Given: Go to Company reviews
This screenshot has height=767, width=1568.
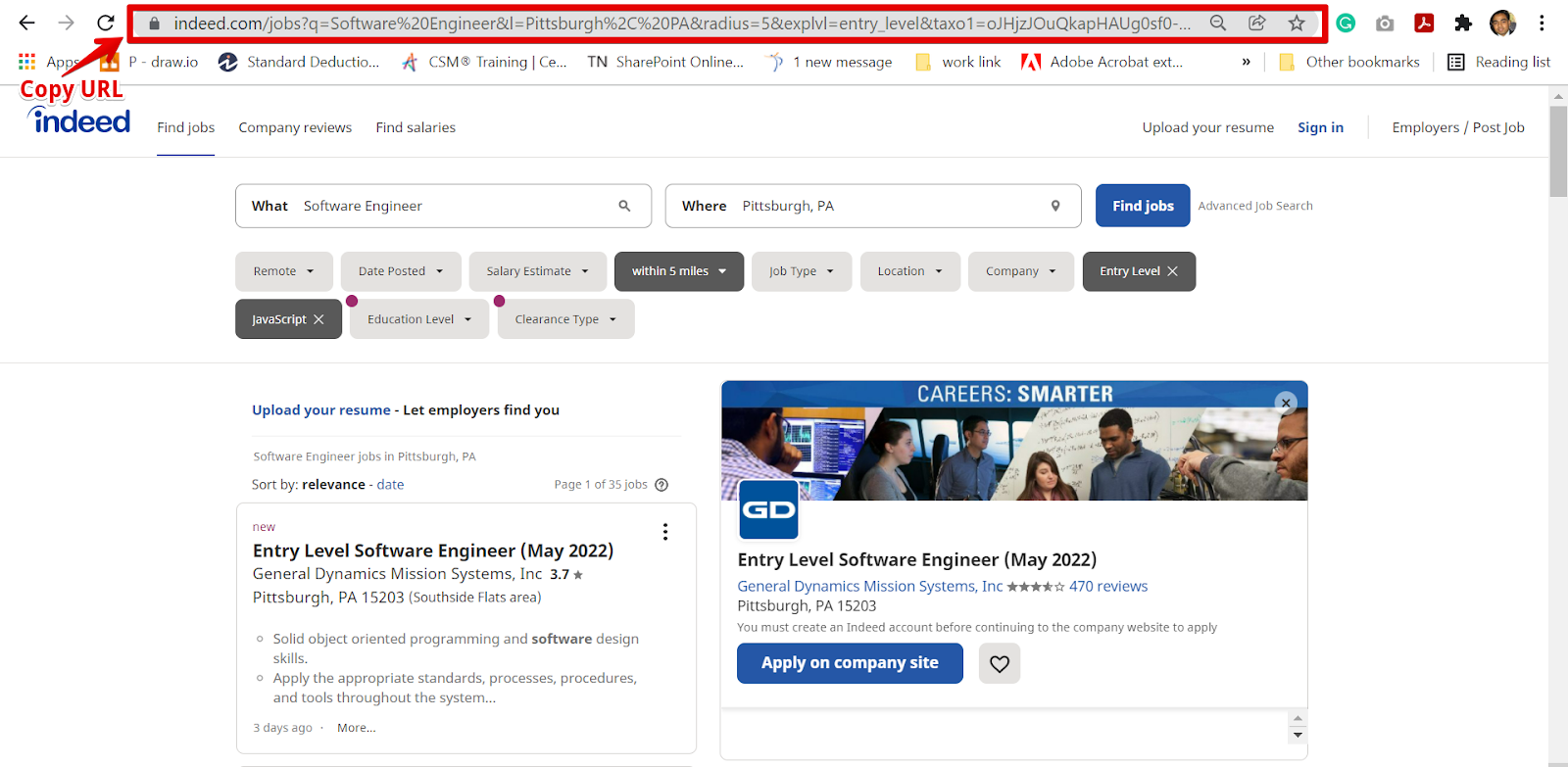Looking at the screenshot, I should click(295, 127).
